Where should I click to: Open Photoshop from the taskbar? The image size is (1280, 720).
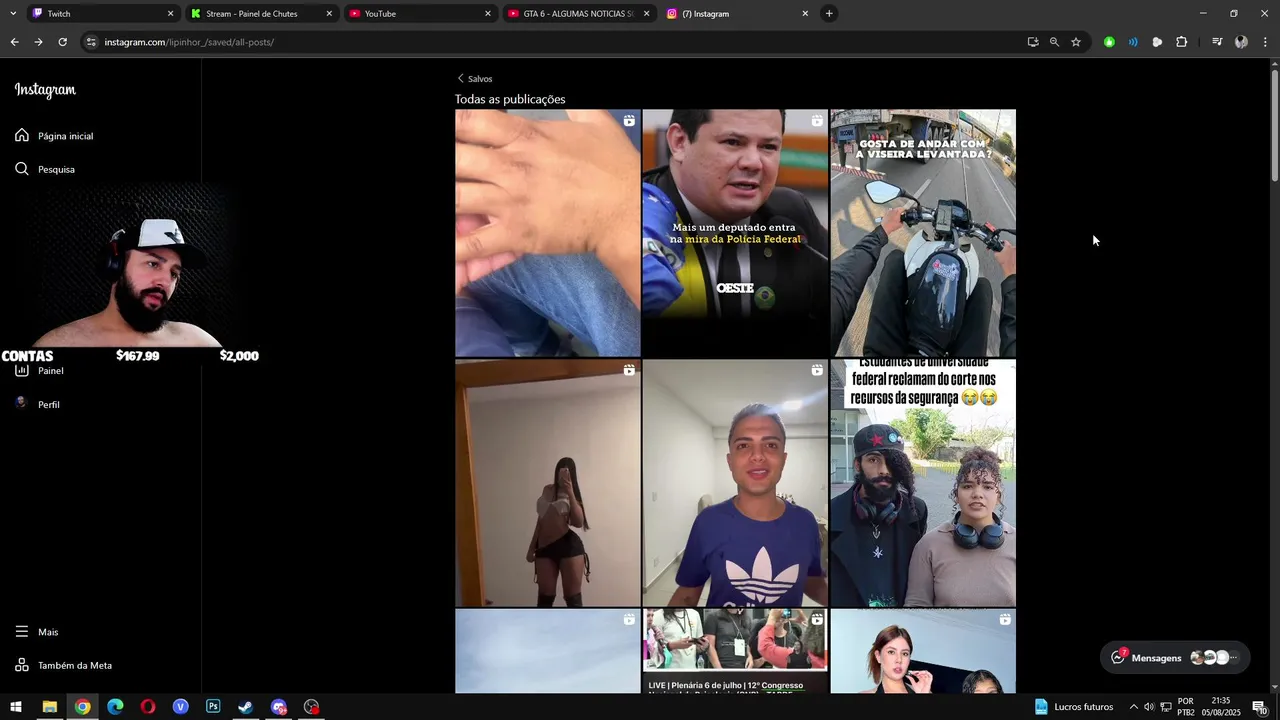pyautogui.click(x=213, y=707)
